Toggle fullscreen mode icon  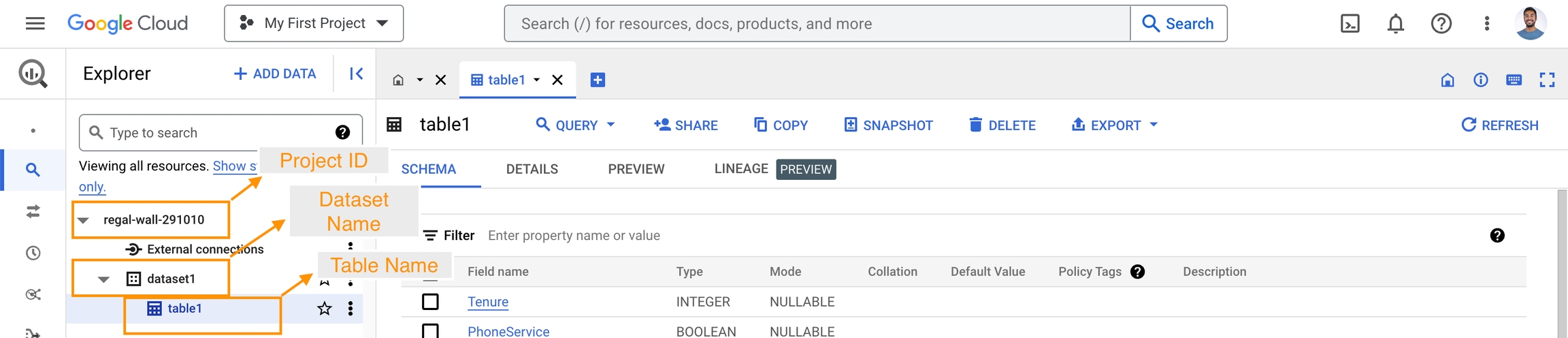[x=1547, y=80]
